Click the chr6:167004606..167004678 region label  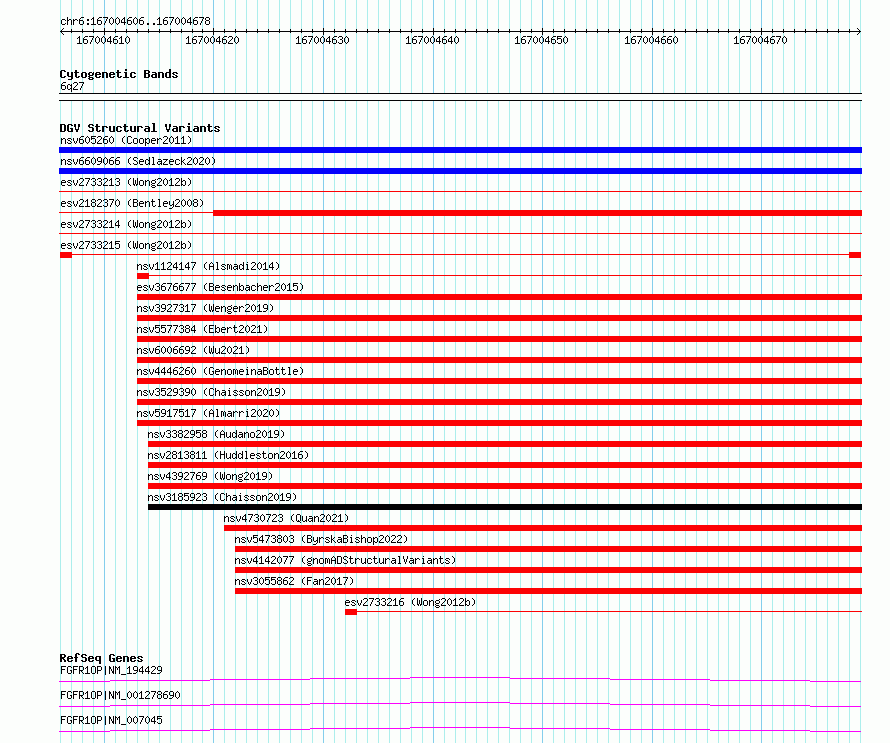[135, 21]
